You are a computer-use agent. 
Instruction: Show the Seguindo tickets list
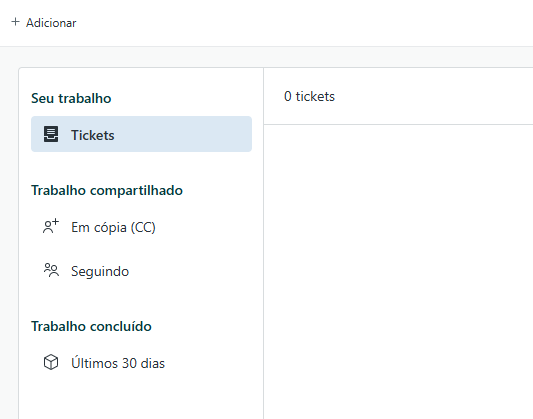(141, 271)
